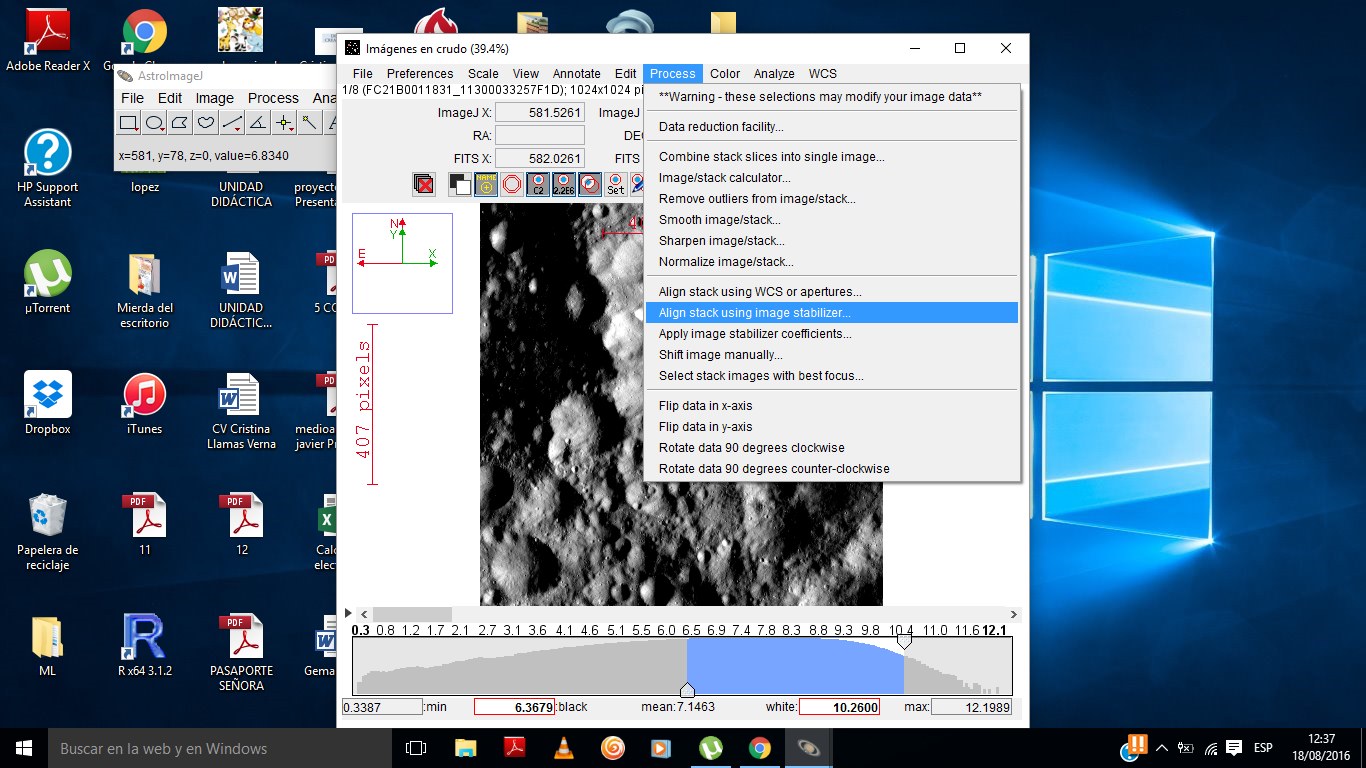Image resolution: width=1366 pixels, height=768 pixels.
Task: Select the angle measurement tool
Action: click(x=258, y=123)
